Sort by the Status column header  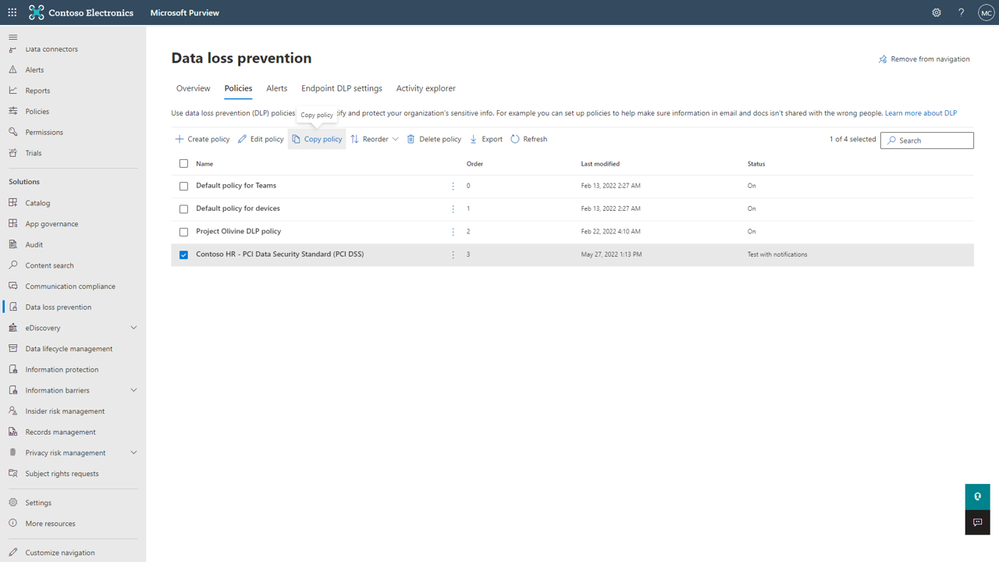(756, 164)
